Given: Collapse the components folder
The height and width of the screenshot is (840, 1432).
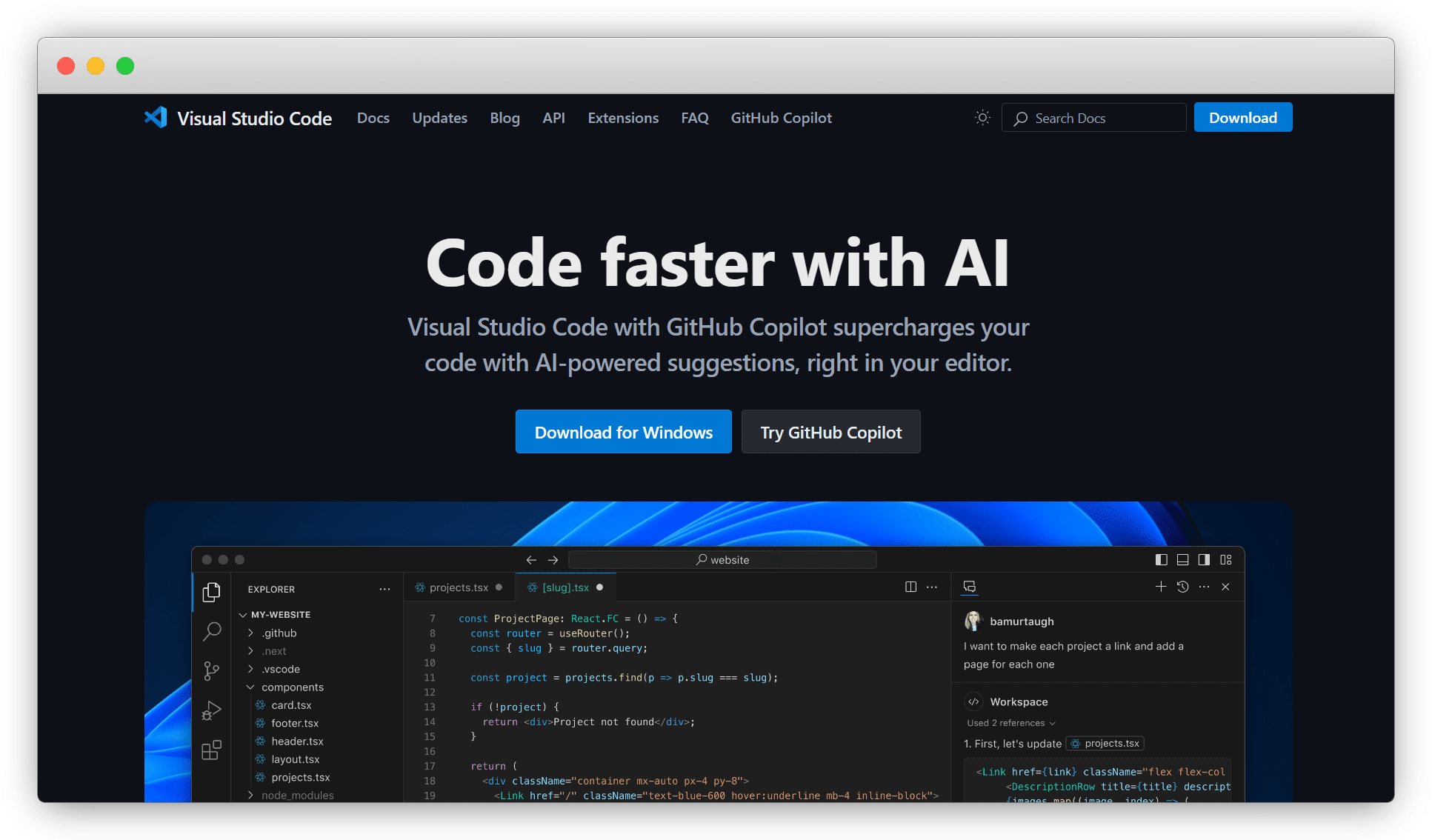Looking at the screenshot, I should [x=251, y=687].
